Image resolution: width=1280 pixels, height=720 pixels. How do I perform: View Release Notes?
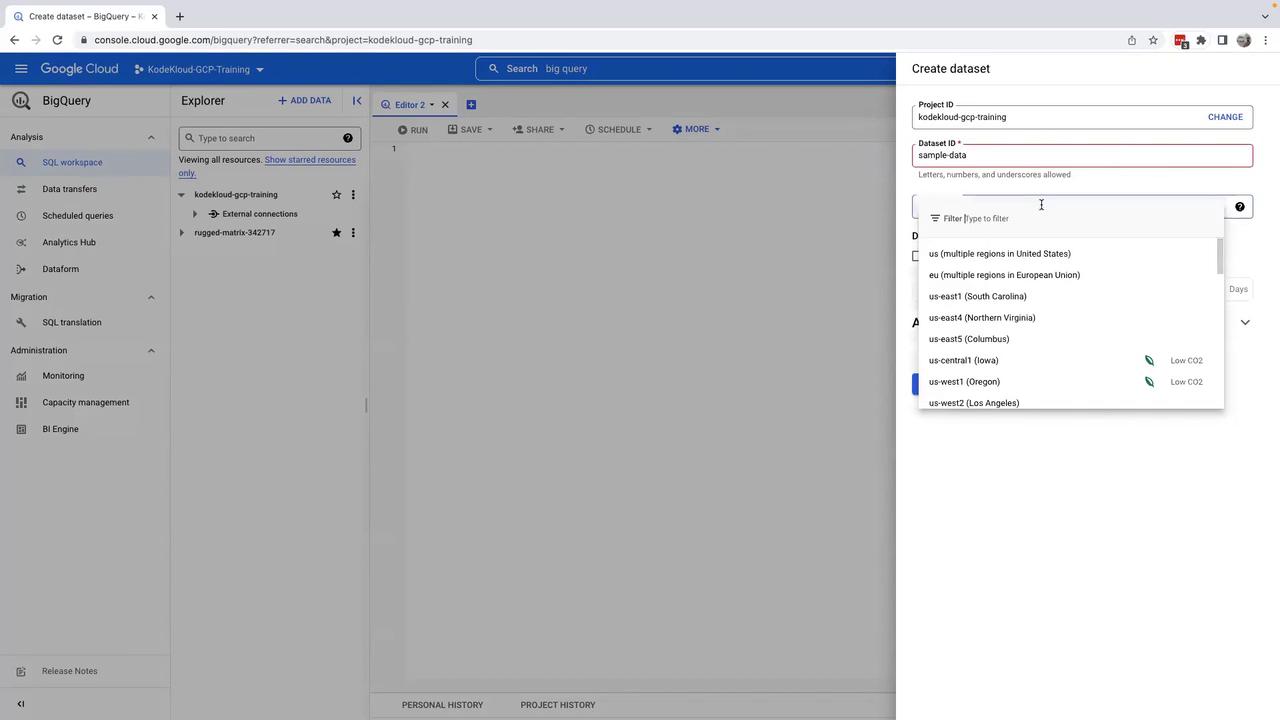pyautogui.click(x=85, y=671)
